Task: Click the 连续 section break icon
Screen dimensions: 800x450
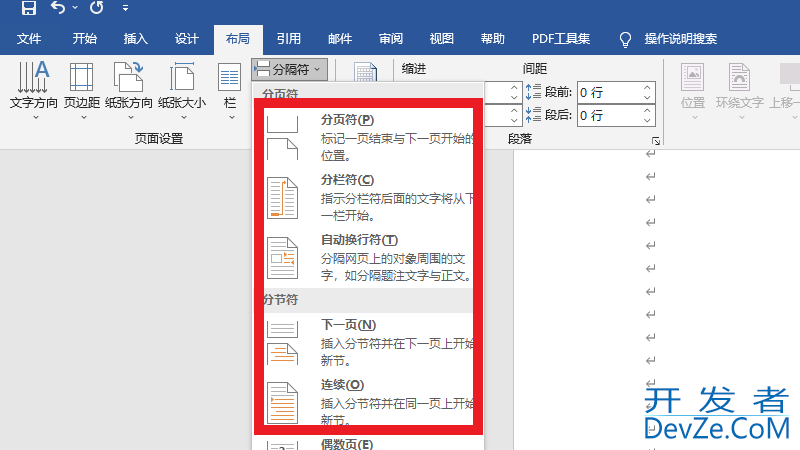Action: (282, 403)
